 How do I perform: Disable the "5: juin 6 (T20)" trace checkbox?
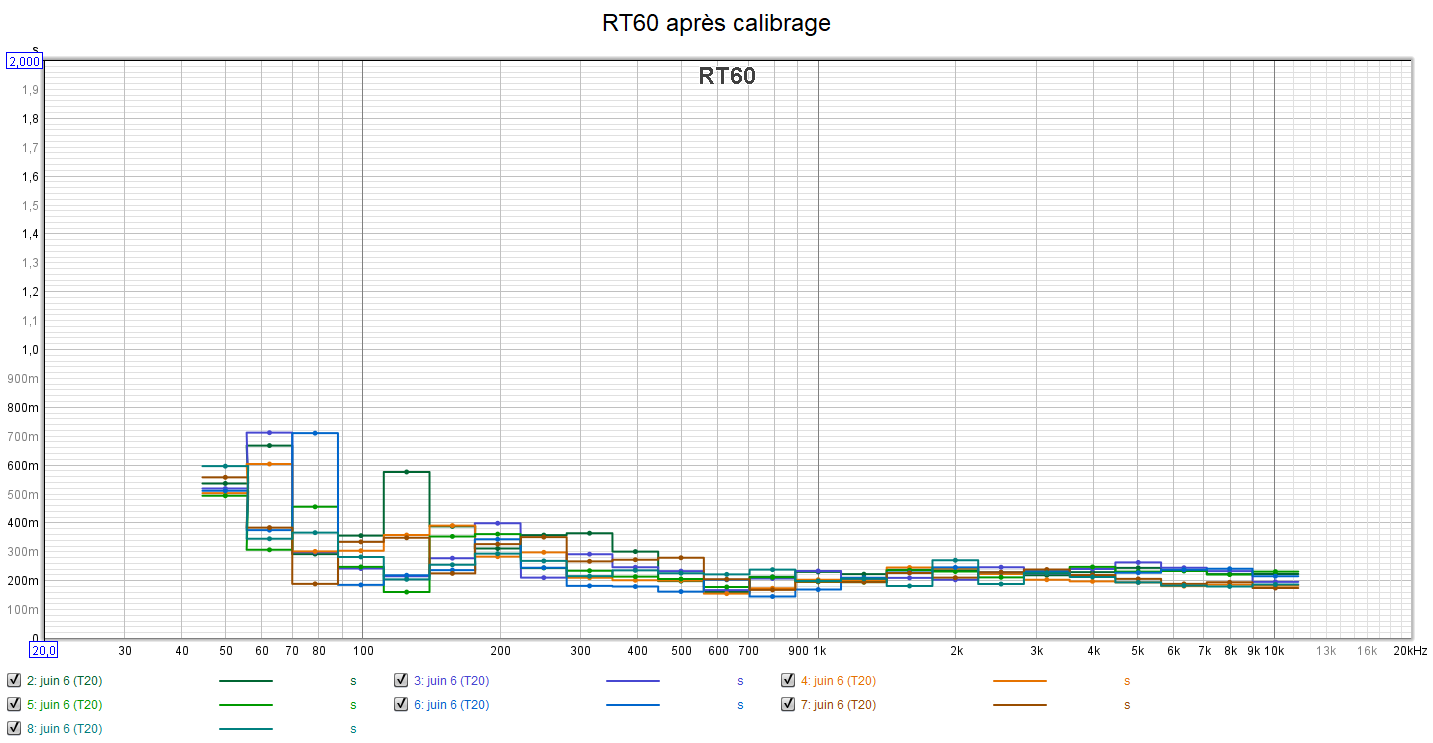click(x=14, y=704)
